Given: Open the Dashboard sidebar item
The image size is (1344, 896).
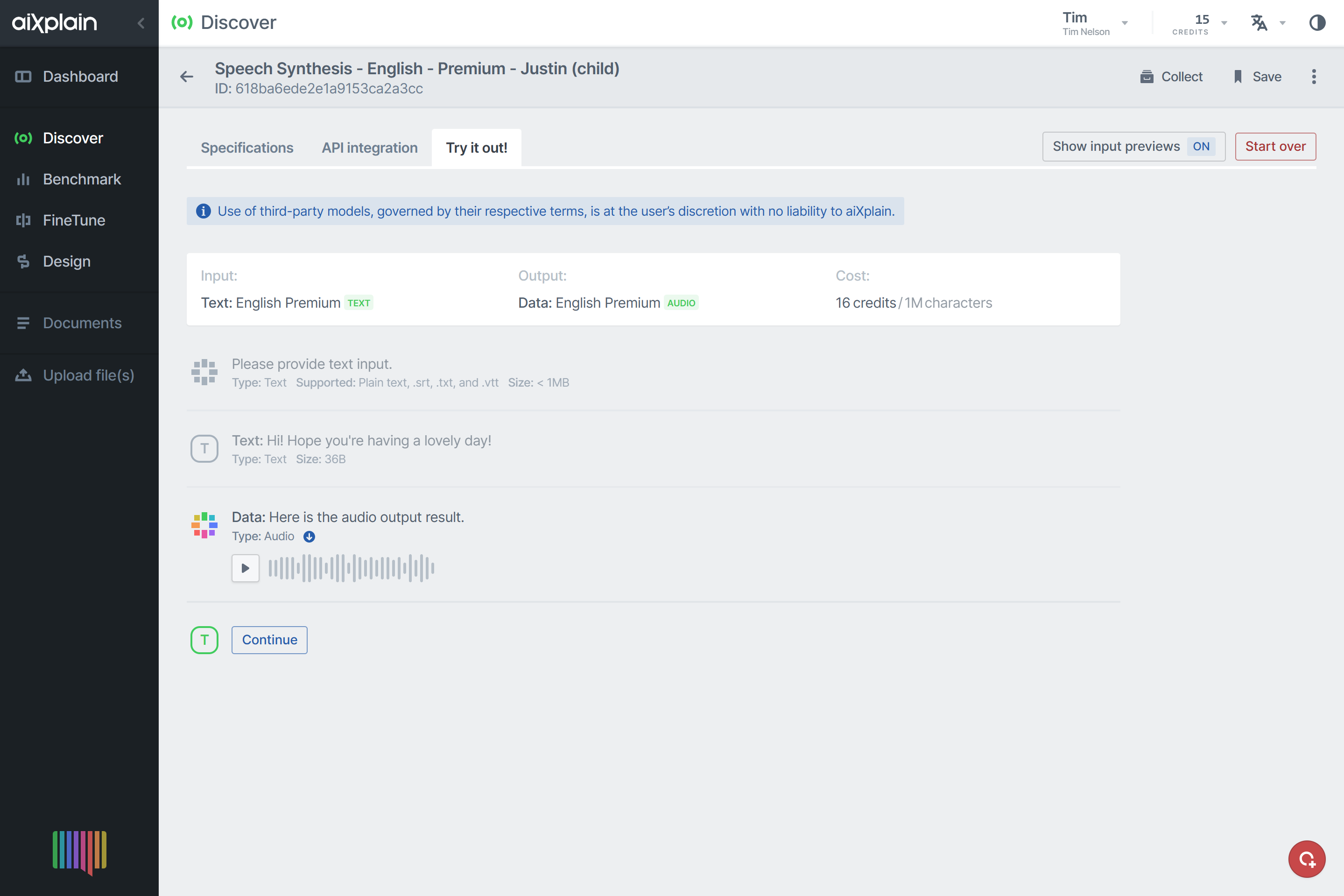Looking at the screenshot, I should click(79, 77).
